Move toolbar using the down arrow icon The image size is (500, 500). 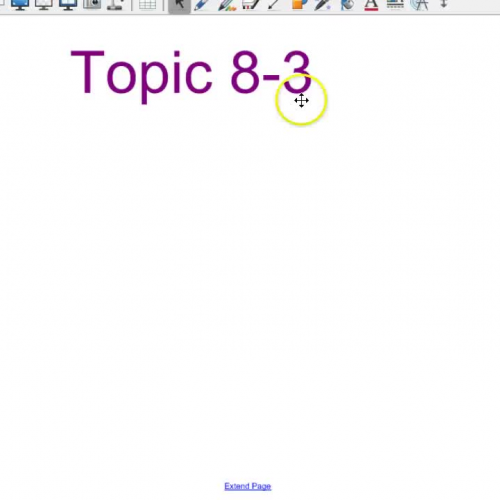coord(444,4)
